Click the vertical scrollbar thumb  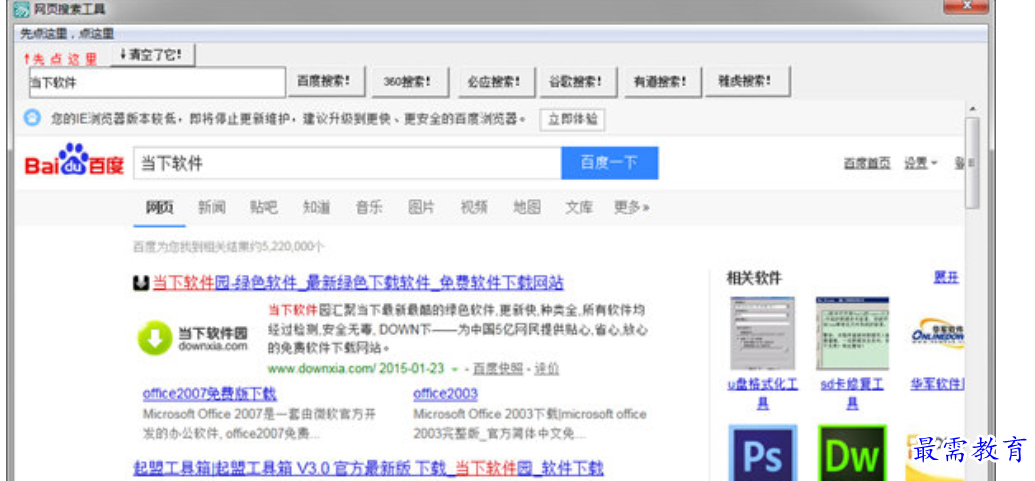pyautogui.click(x=972, y=163)
